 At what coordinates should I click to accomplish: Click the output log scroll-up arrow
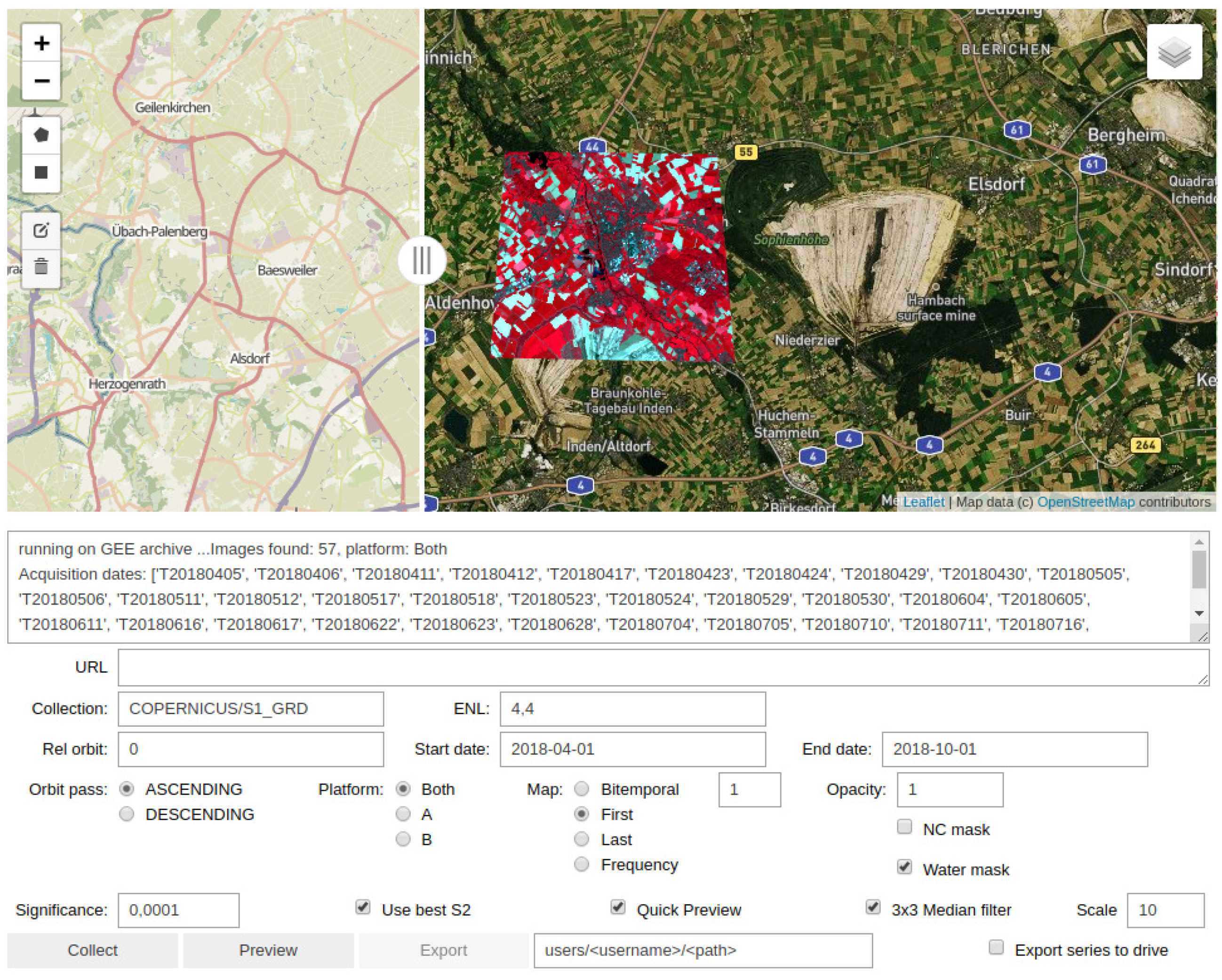coord(1199,542)
